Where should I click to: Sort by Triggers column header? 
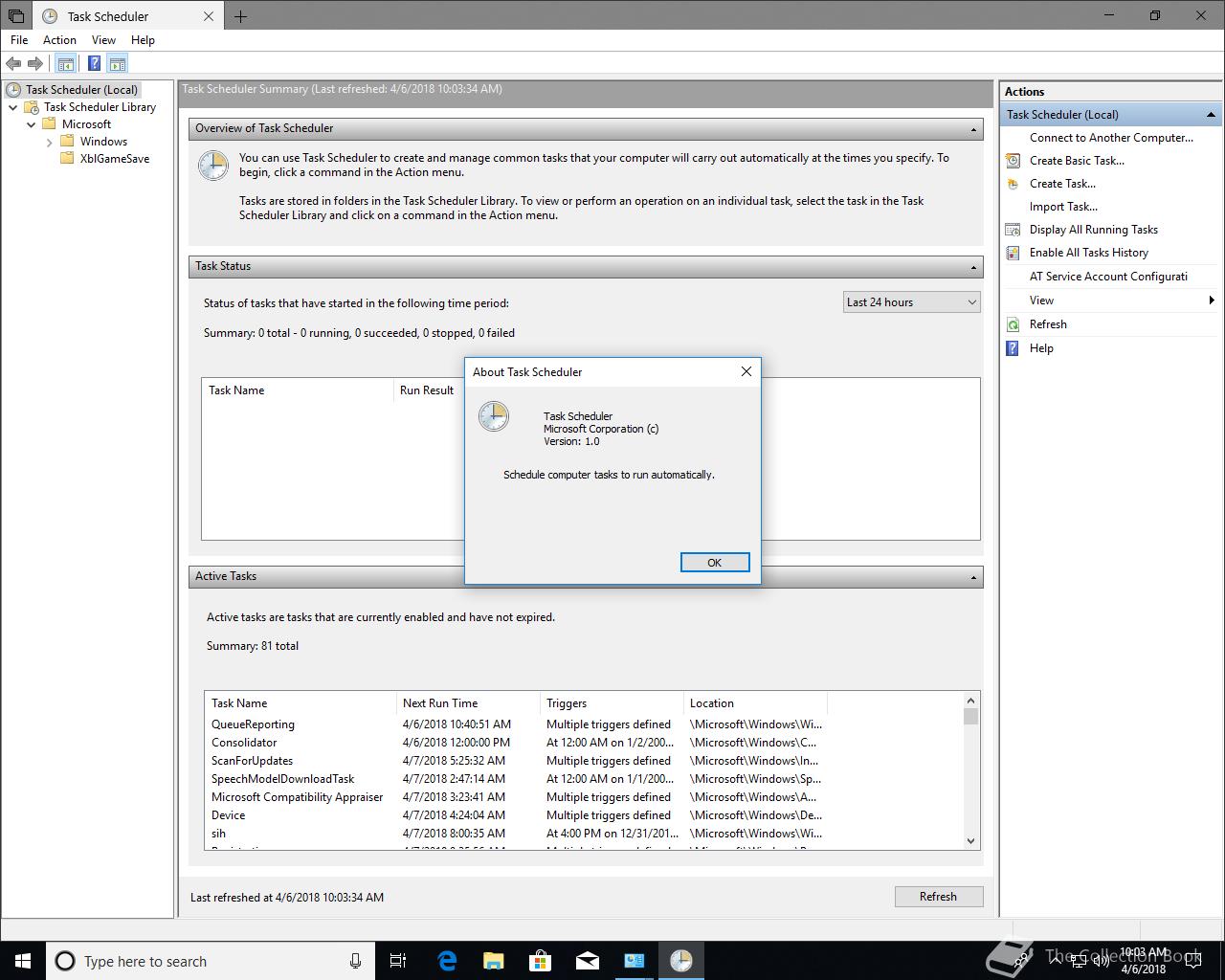(612, 703)
